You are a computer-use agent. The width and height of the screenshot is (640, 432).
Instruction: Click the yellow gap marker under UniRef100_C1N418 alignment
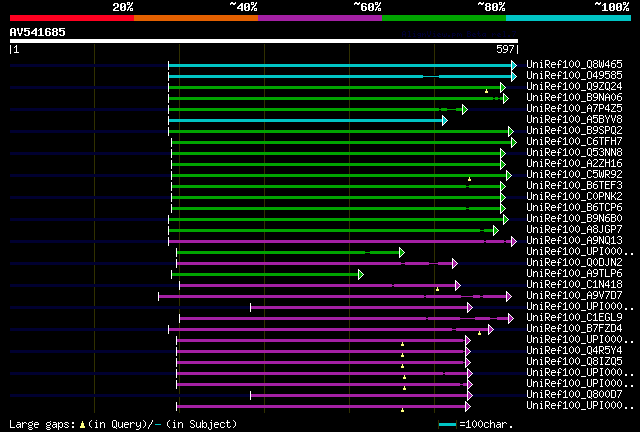(438, 289)
